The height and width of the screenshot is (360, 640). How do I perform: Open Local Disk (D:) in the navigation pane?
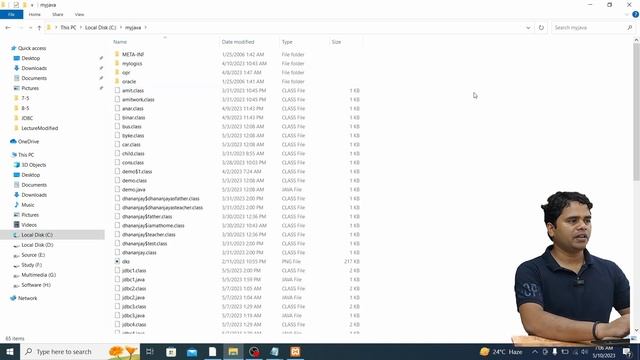click(x=37, y=245)
